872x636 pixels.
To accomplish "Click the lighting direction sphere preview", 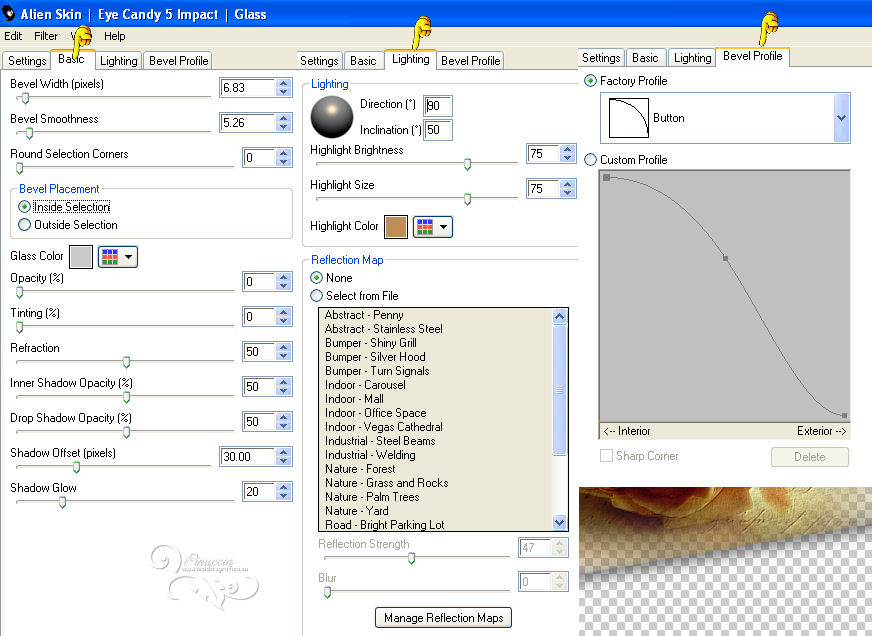I will click(331, 117).
